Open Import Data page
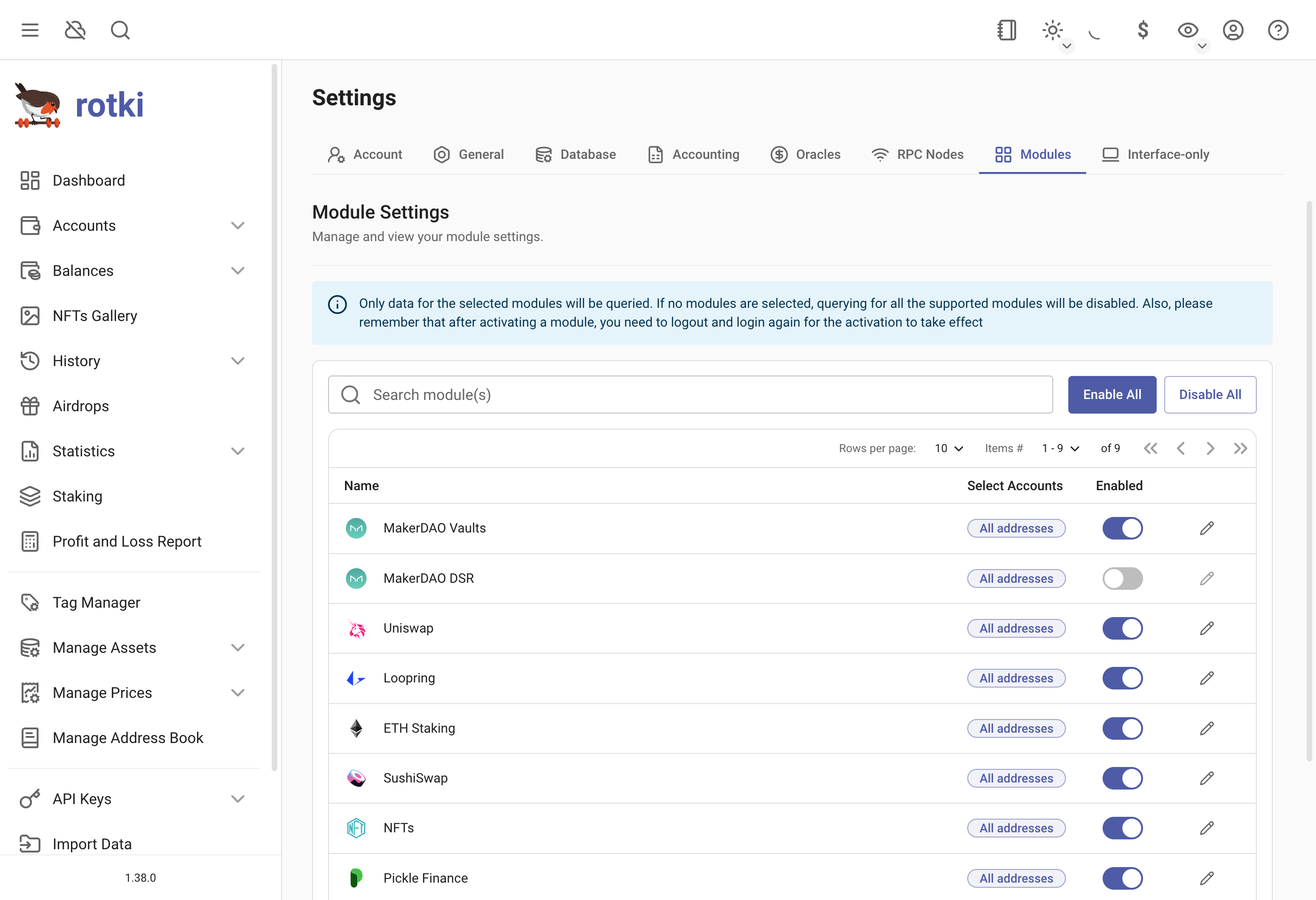1316x900 pixels. coord(133,844)
